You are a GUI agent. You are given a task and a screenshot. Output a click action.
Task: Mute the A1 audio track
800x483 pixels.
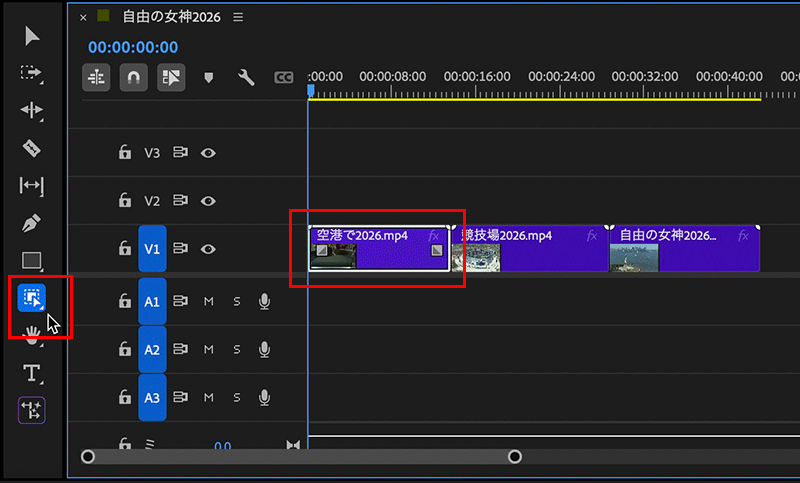[209, 301]
